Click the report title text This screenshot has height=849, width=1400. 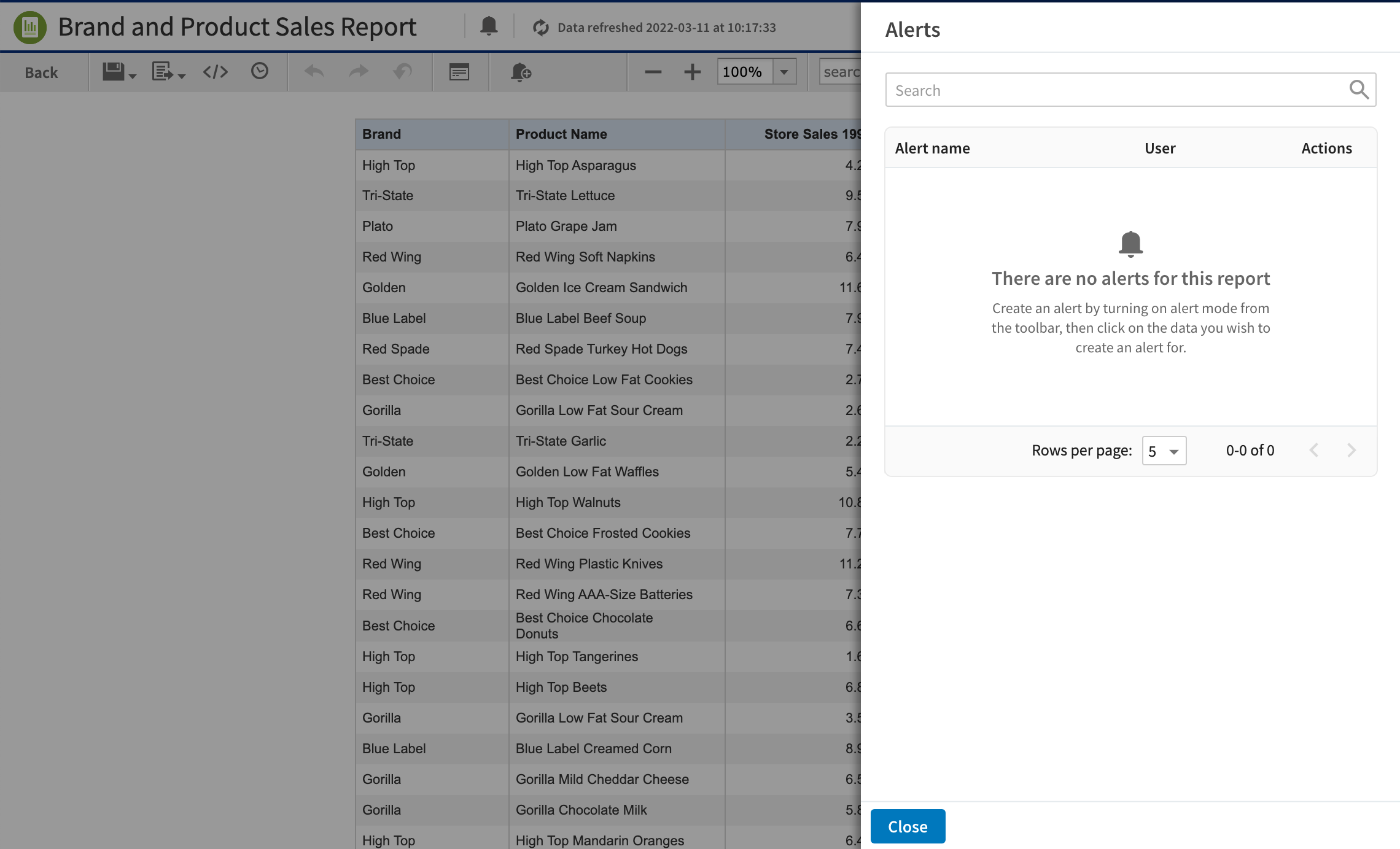pyautogui.click(x=237, y=27)
